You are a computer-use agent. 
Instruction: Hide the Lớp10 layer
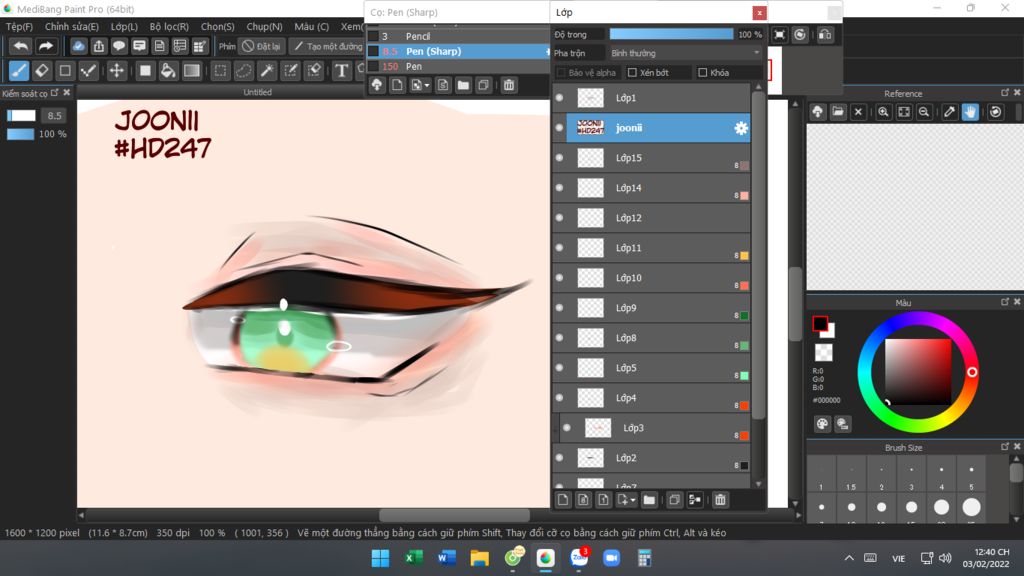[x=560, y=278]
